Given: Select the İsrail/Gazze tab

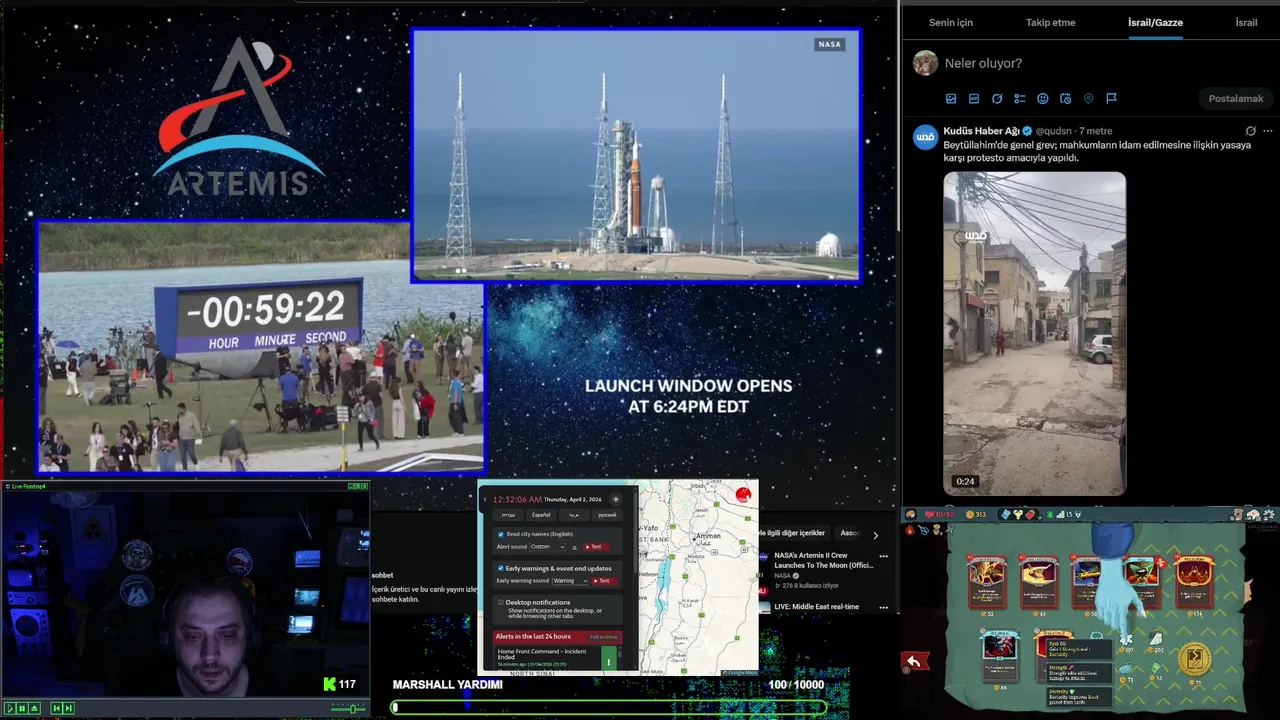Looking at the screenshot, I should click(x=1155, y=22).
